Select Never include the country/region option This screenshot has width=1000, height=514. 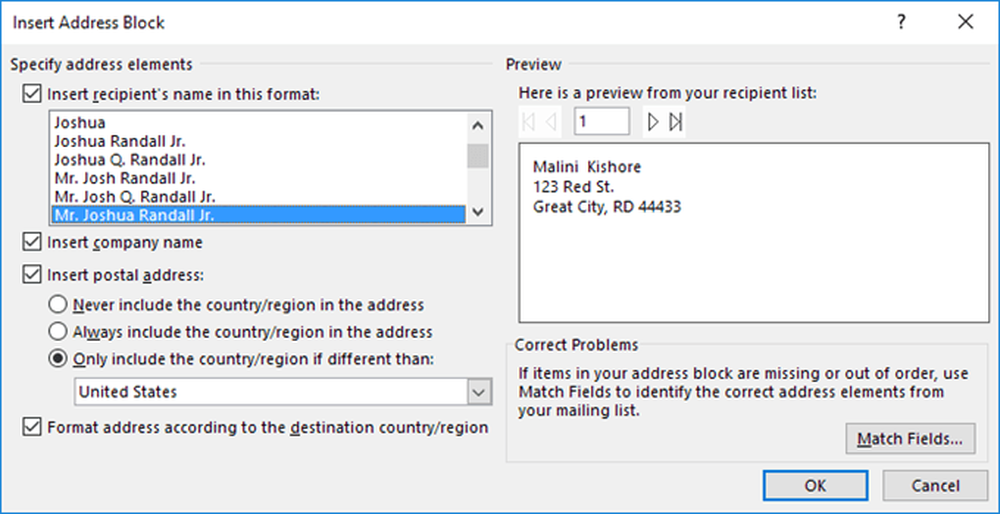(57, 305)
